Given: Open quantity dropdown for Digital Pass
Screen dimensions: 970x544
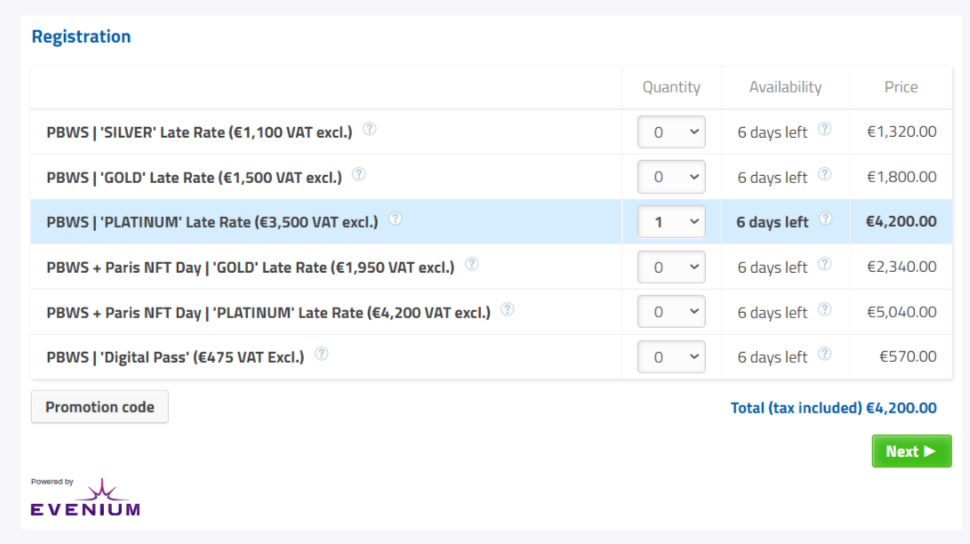Looking at the screenshot, I should (671, 357).
